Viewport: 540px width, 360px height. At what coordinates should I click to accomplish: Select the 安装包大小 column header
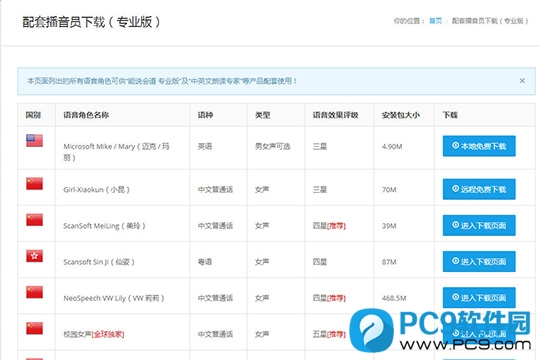401,115
